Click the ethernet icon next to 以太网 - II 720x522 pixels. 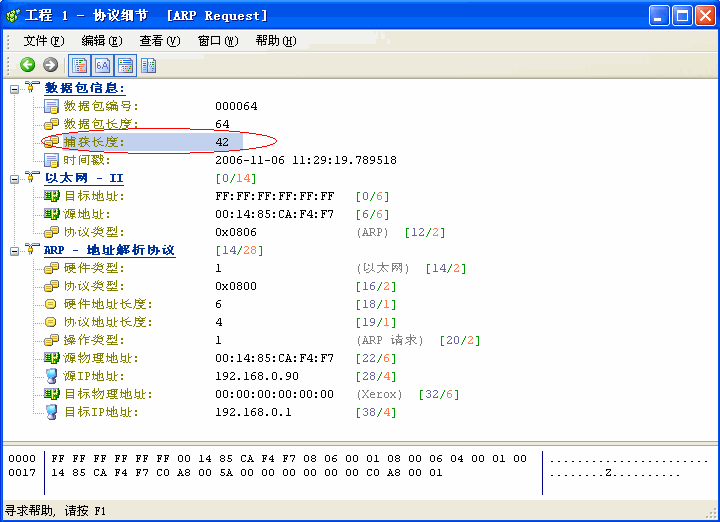pyautogui.click(x=32, y=177)
